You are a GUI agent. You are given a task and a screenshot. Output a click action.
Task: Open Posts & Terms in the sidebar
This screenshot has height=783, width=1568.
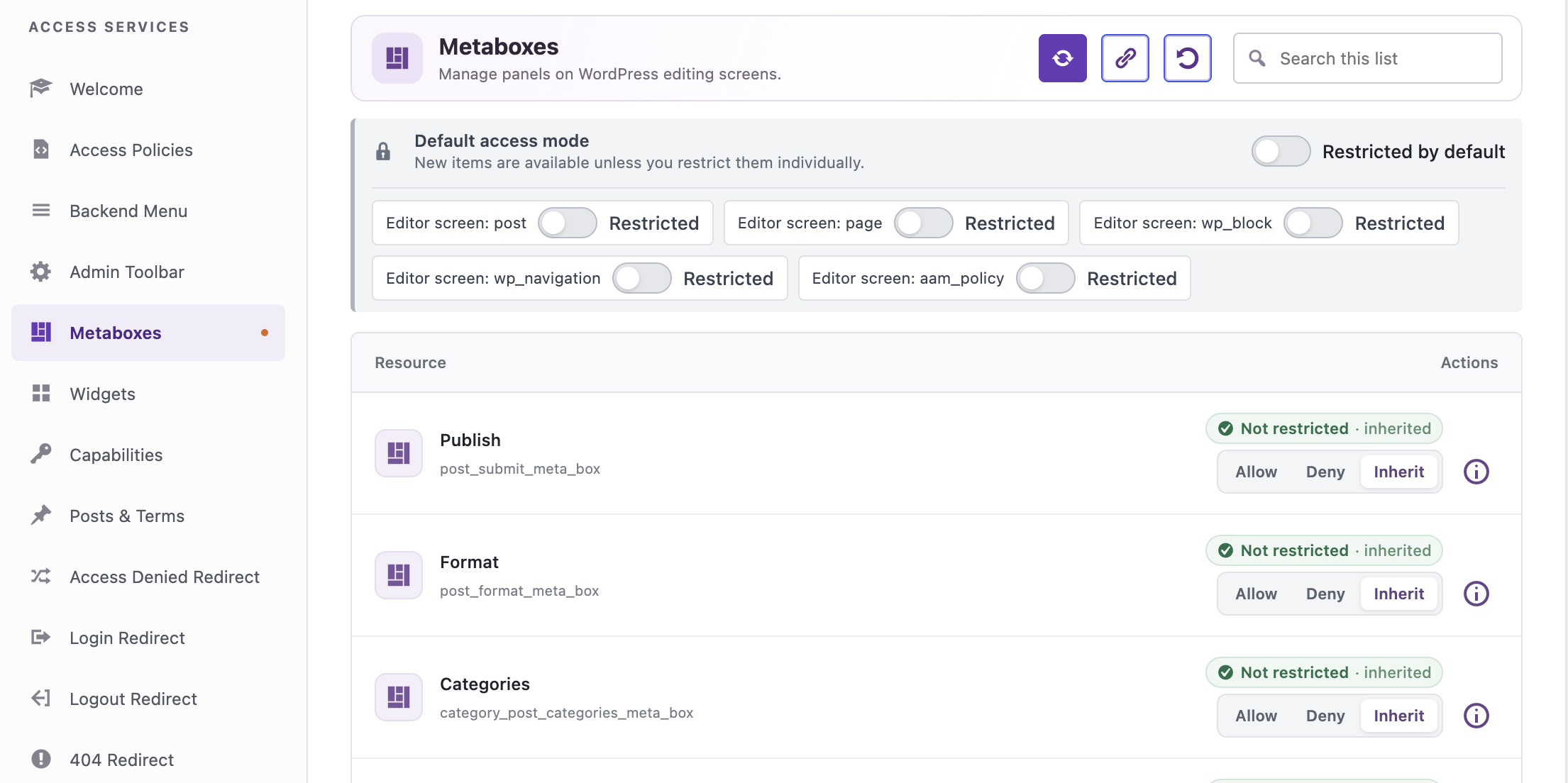pos(148,516)
